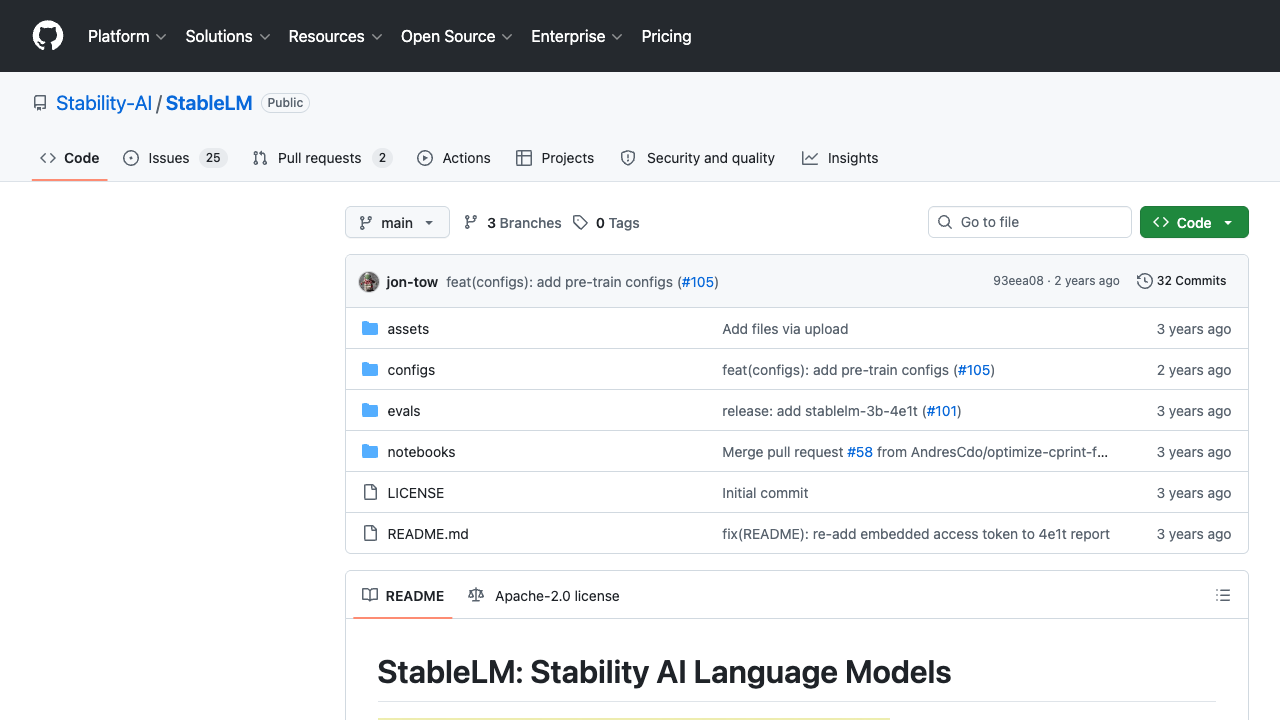Open the README.md file

coord(428,534)
